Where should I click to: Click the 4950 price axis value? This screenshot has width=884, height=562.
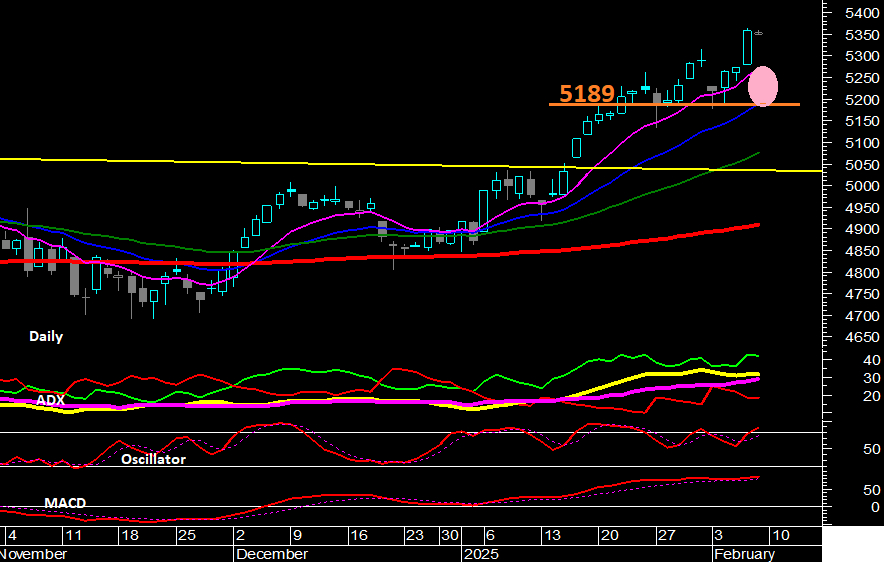pyautogui.click(x=862, y=208)
